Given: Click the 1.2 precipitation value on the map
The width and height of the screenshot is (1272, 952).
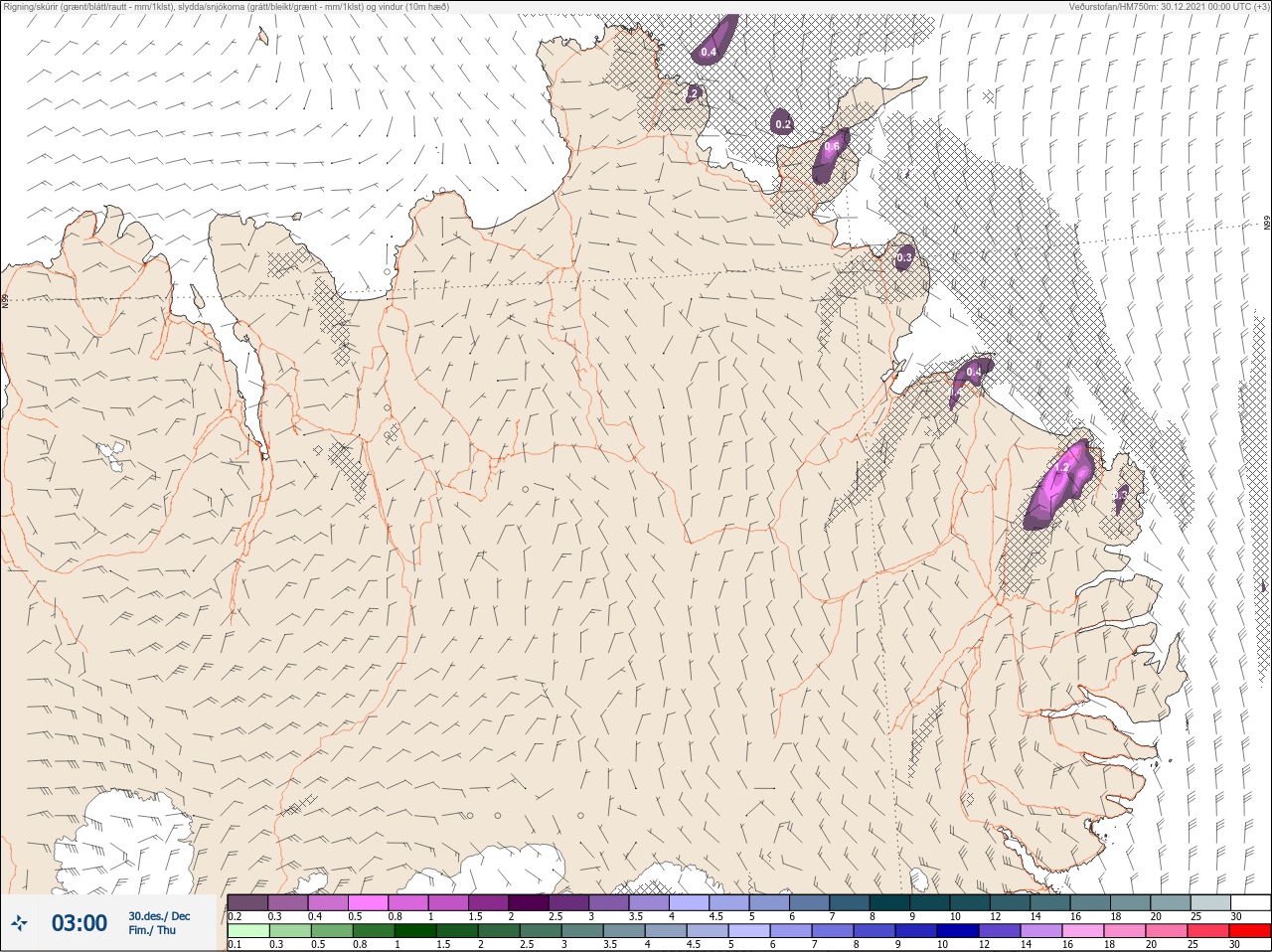Looking at the screenshot, I should (1062, 468).
